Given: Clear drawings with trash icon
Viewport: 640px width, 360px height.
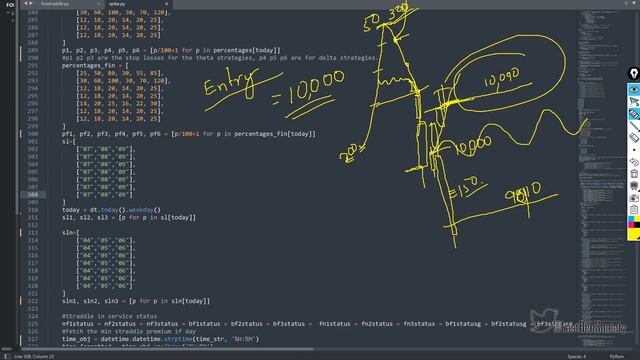Looking at the screenshot, I should [x=633, y=174].
